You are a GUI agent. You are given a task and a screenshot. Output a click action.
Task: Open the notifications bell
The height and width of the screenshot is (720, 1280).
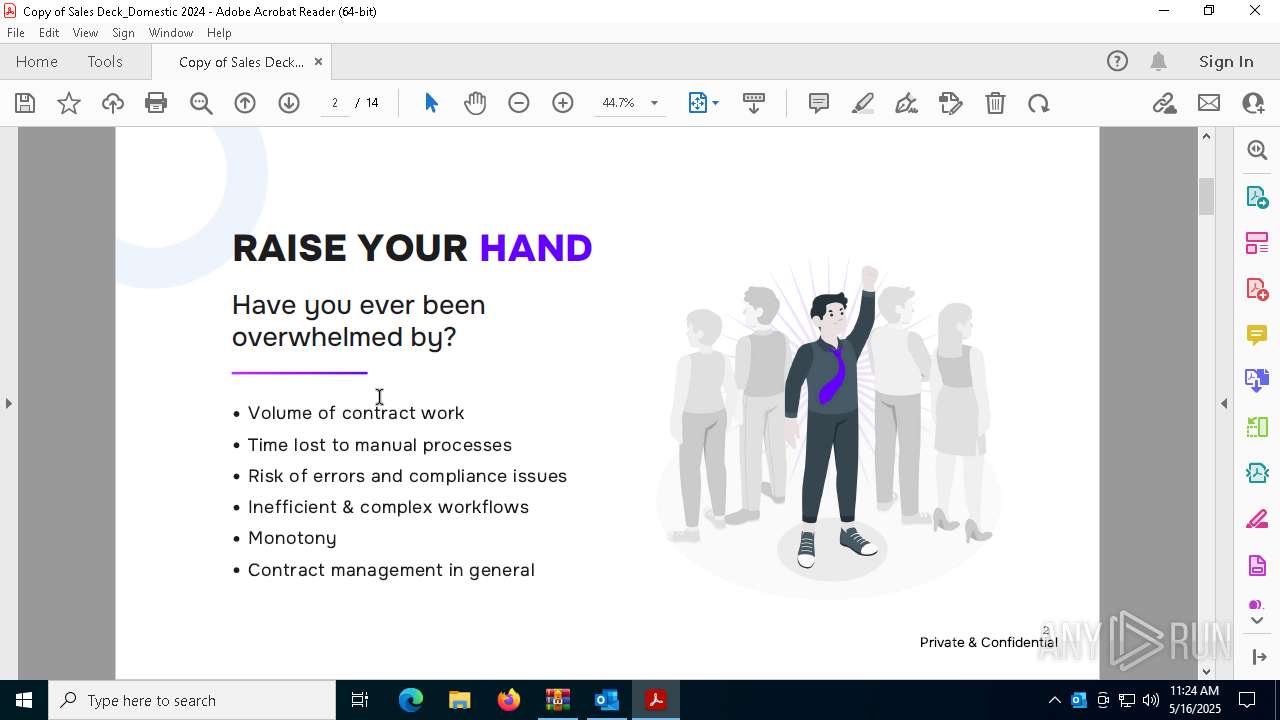click(x=1159, y=62)
